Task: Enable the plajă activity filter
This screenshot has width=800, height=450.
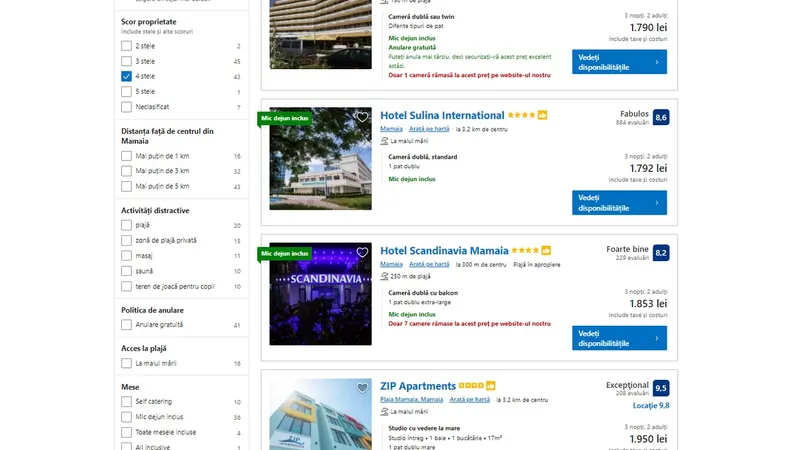Action: pos(127,225)
